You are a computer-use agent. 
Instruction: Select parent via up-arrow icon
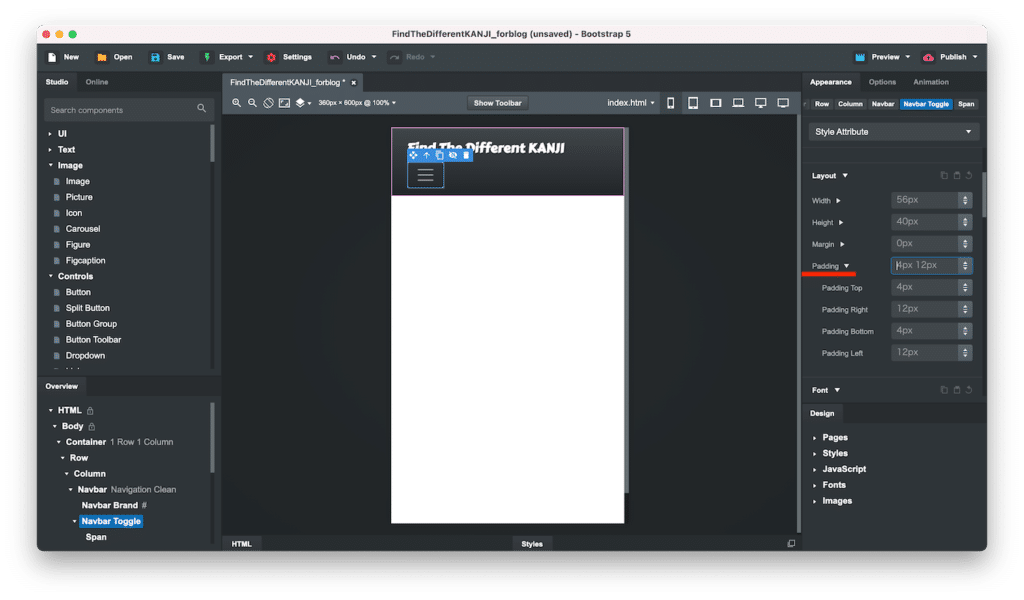pos(426,156)
